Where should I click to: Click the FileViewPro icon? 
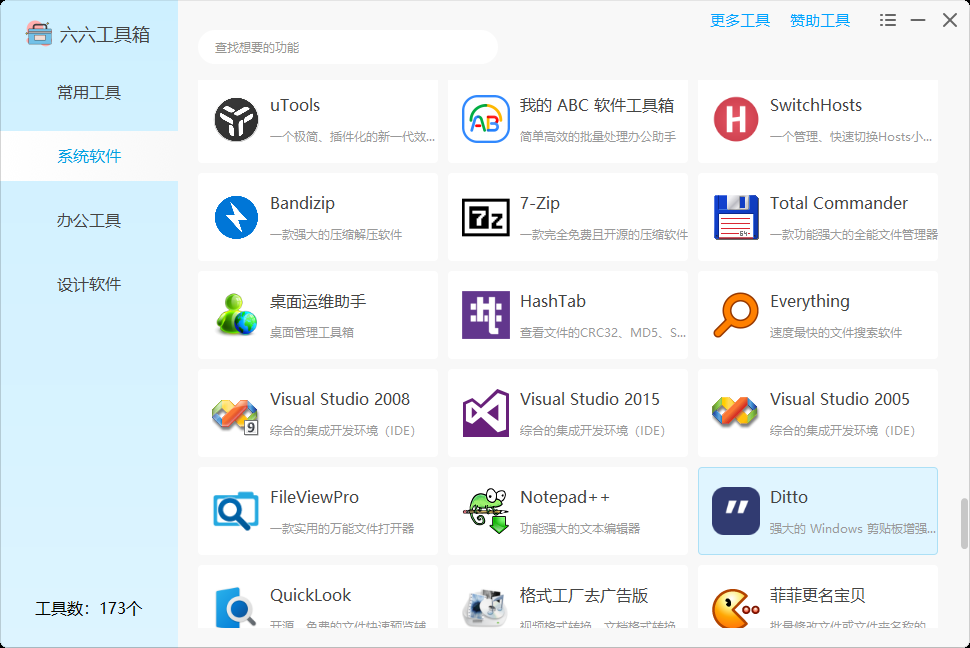click(x=236, y=511)
